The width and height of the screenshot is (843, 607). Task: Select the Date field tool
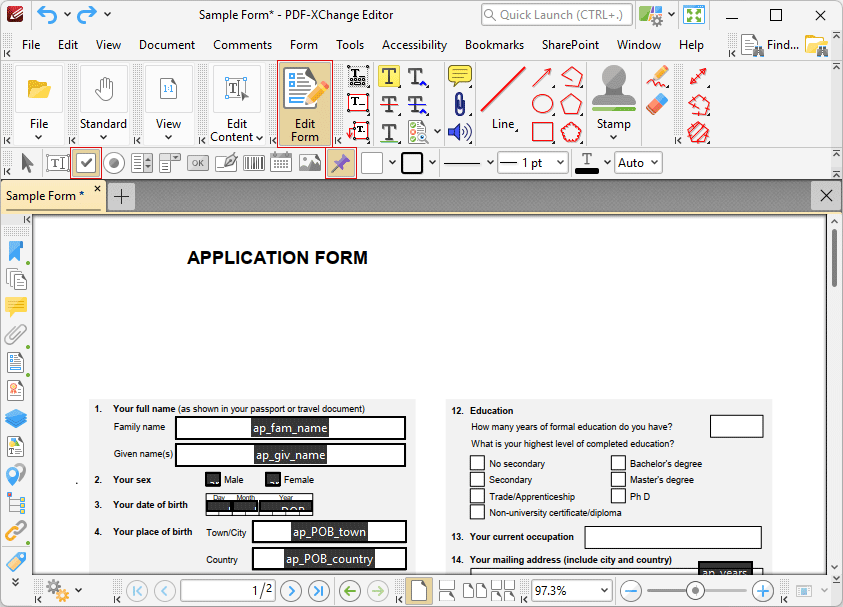tap(281, 163)
